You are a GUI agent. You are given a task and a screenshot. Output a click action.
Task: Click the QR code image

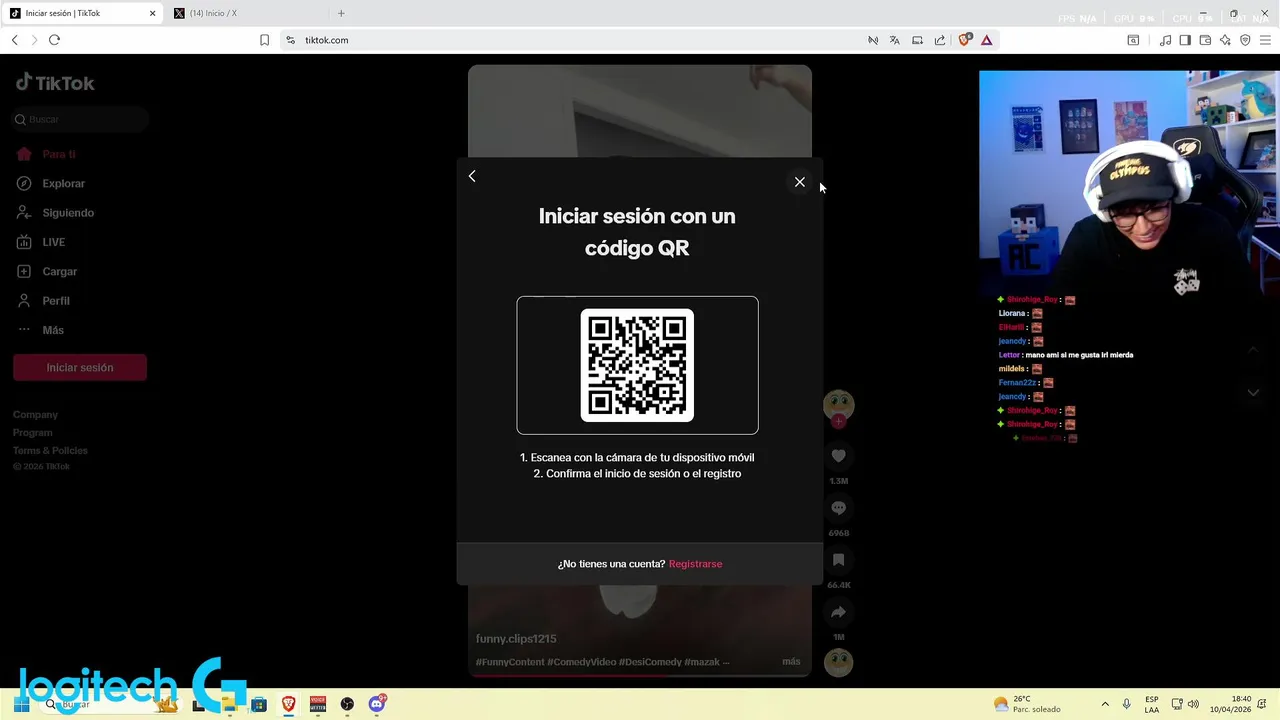[x=637, y=365]
